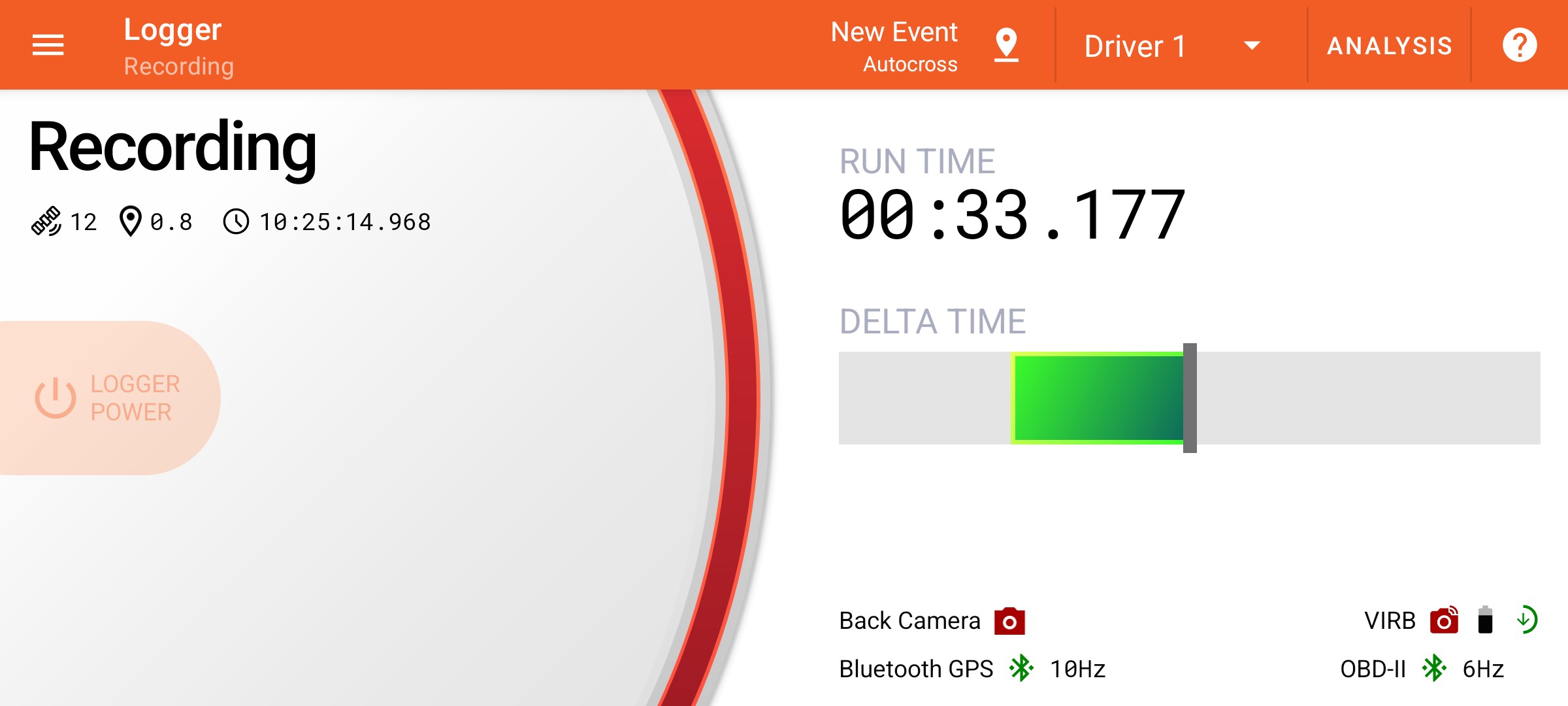The width and height of the screenshot is (1568, 706).
Task: Select the ANALYSIS tab
Action: [x=1391, y=44]
